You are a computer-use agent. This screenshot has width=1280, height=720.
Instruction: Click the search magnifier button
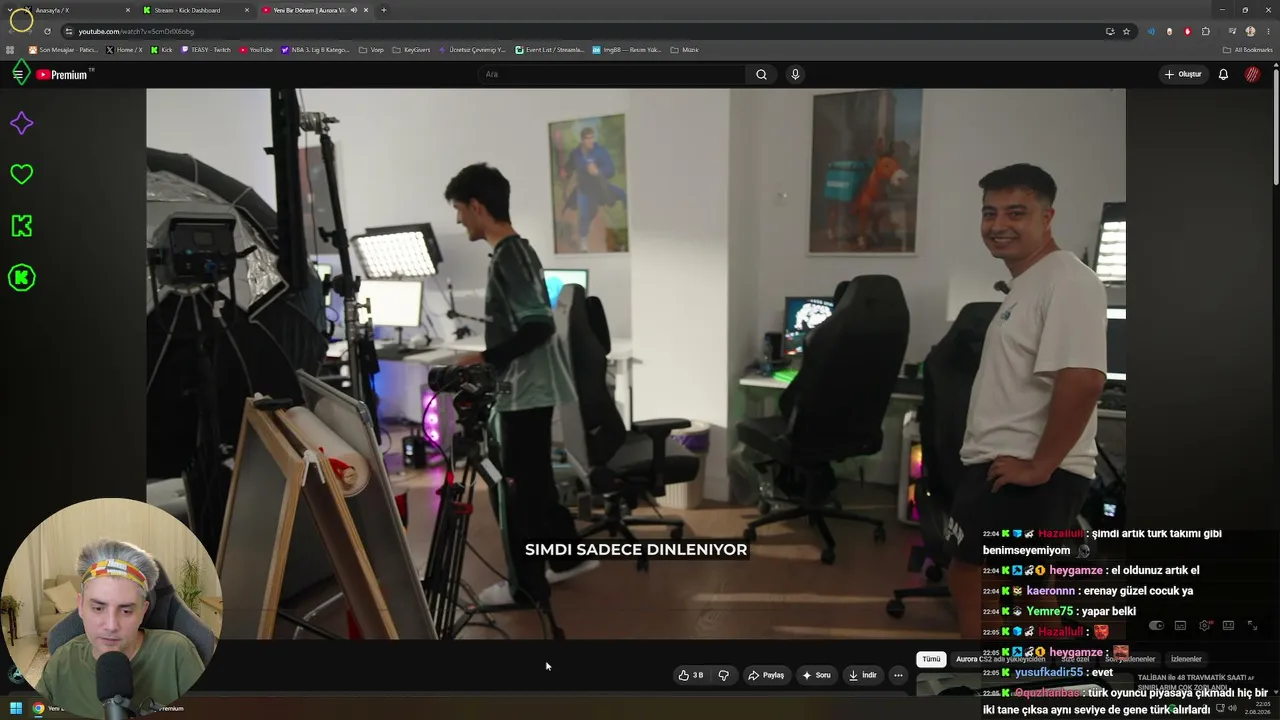tap(761, 74)
